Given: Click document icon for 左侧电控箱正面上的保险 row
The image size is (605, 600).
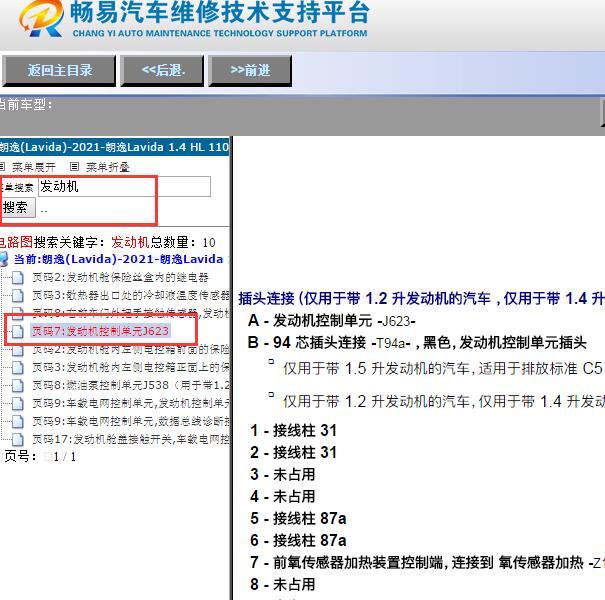Looking at the screenshot, I should coord(17,367).
